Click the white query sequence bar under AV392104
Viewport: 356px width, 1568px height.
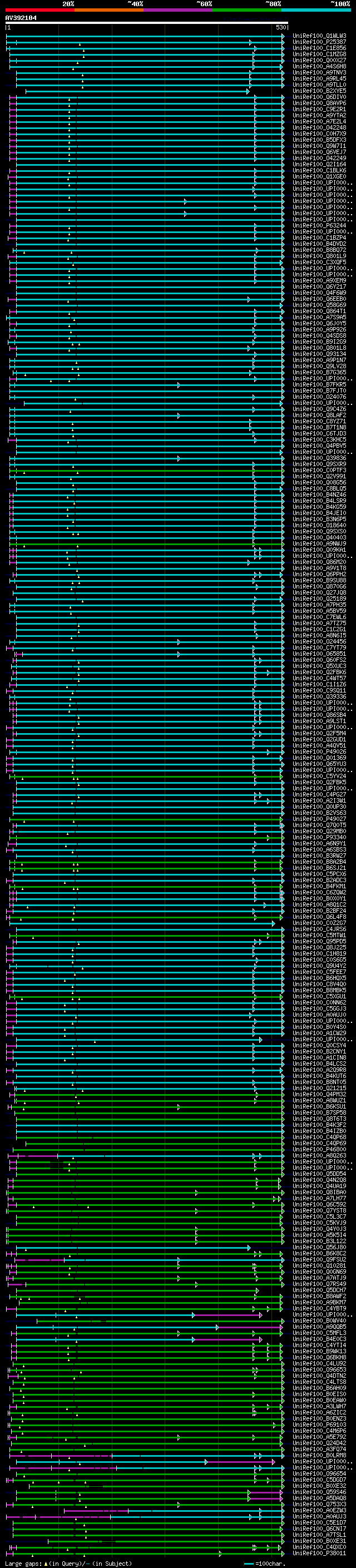coord(146,23)
